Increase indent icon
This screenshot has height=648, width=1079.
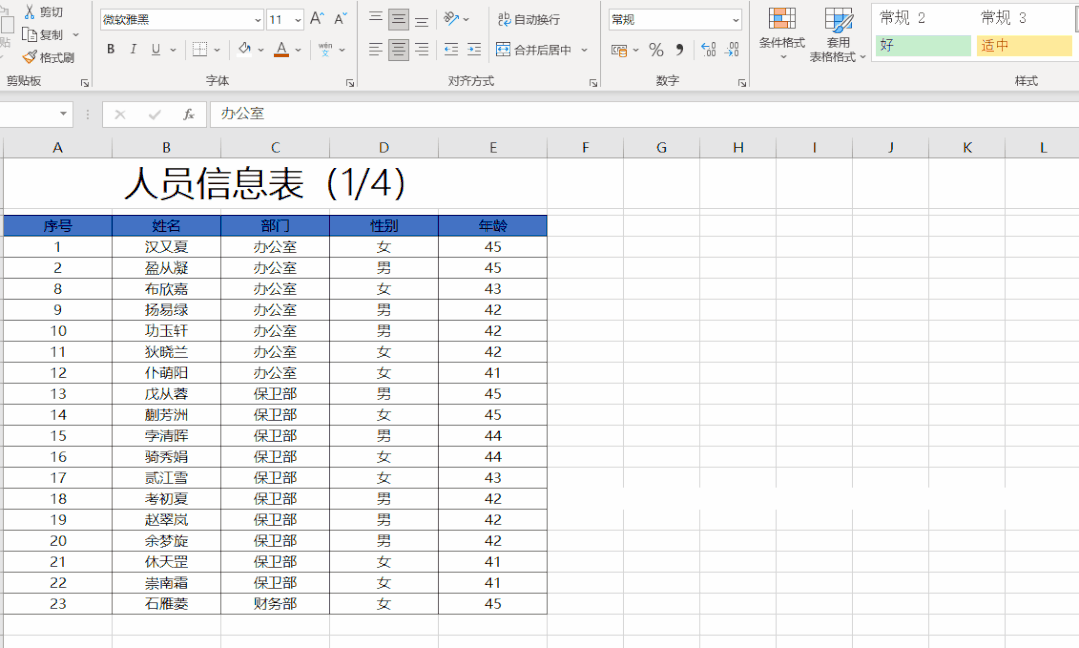[474, 50]
